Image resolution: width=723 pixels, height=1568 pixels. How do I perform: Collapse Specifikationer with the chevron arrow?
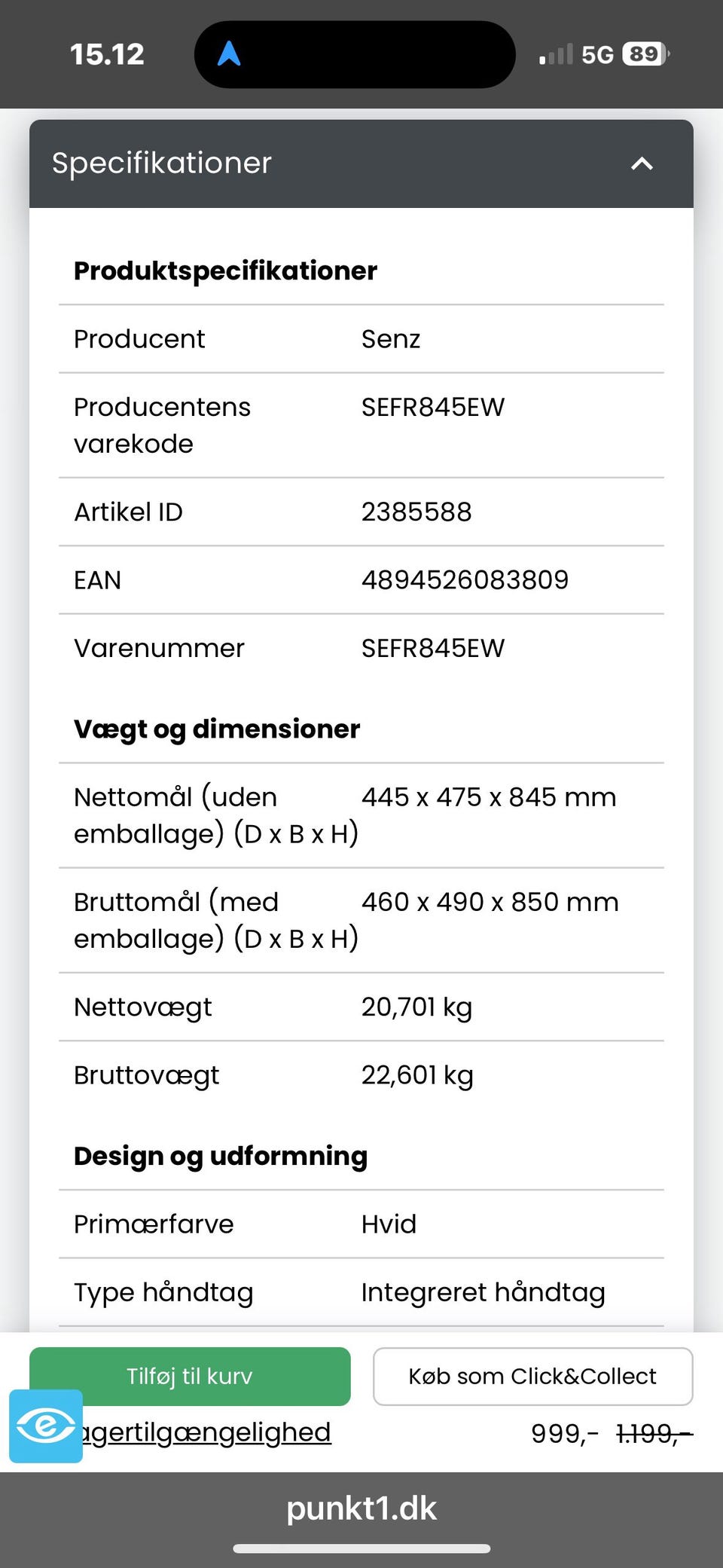pyautogui.click(x=642, y=164)
